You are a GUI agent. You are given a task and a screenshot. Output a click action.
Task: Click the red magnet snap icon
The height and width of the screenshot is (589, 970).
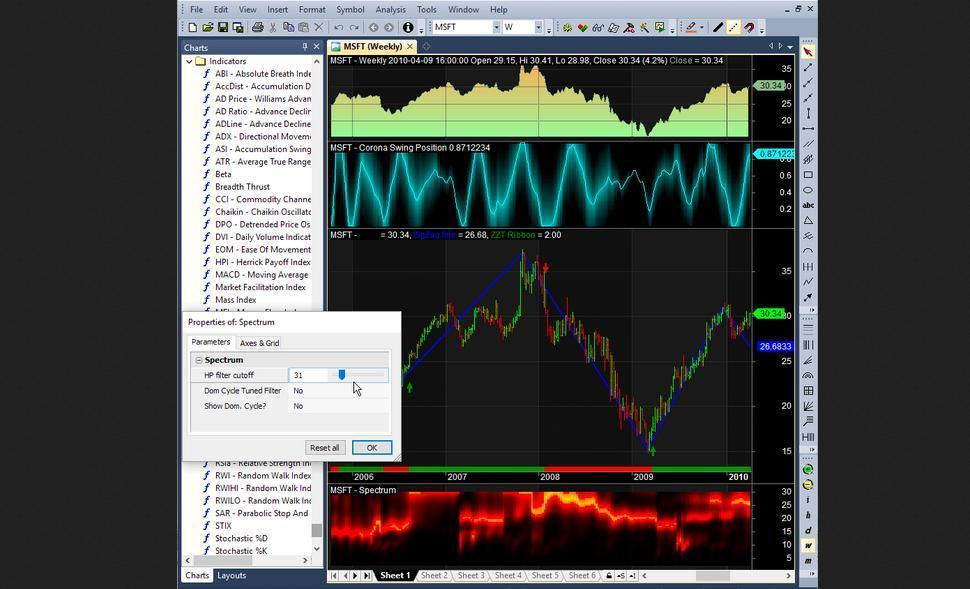click(x=749, y=27)
